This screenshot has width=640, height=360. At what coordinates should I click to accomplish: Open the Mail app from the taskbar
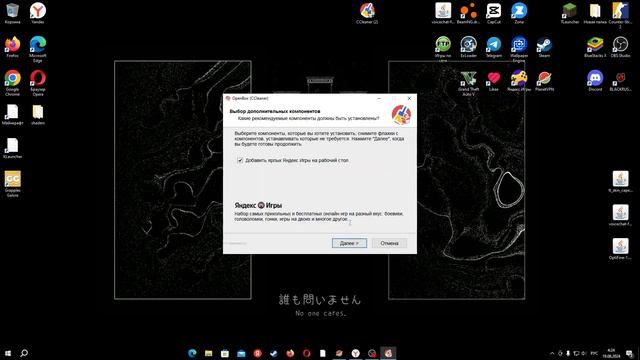(241, 353)
